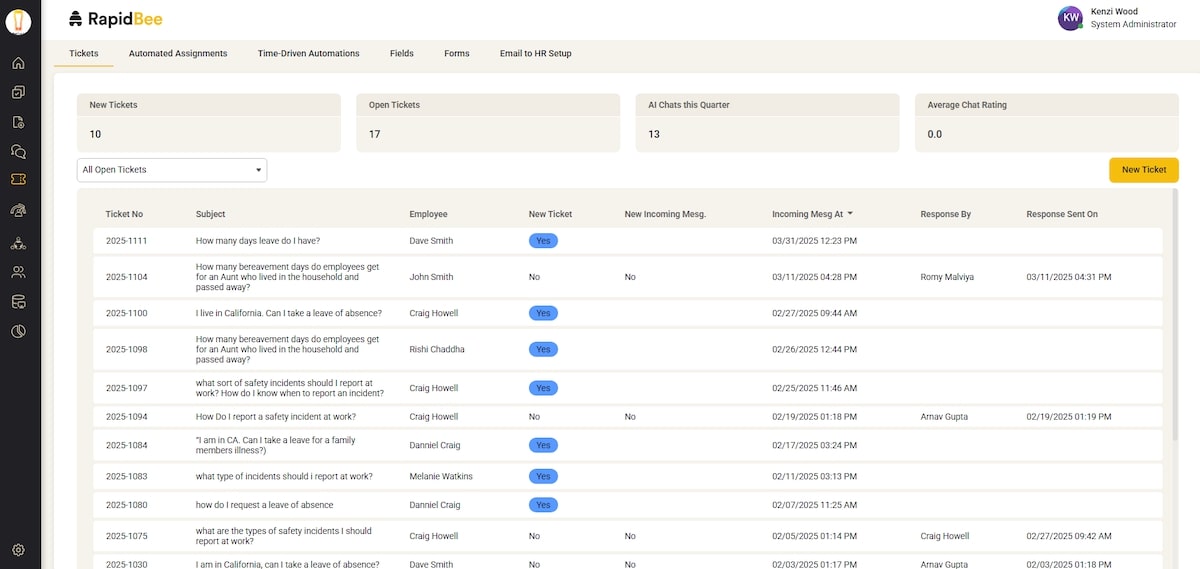The image size is (1200, 569).
Task: Click the Yes badge in ticket 2025-1111 row
Action: (543, 241)
